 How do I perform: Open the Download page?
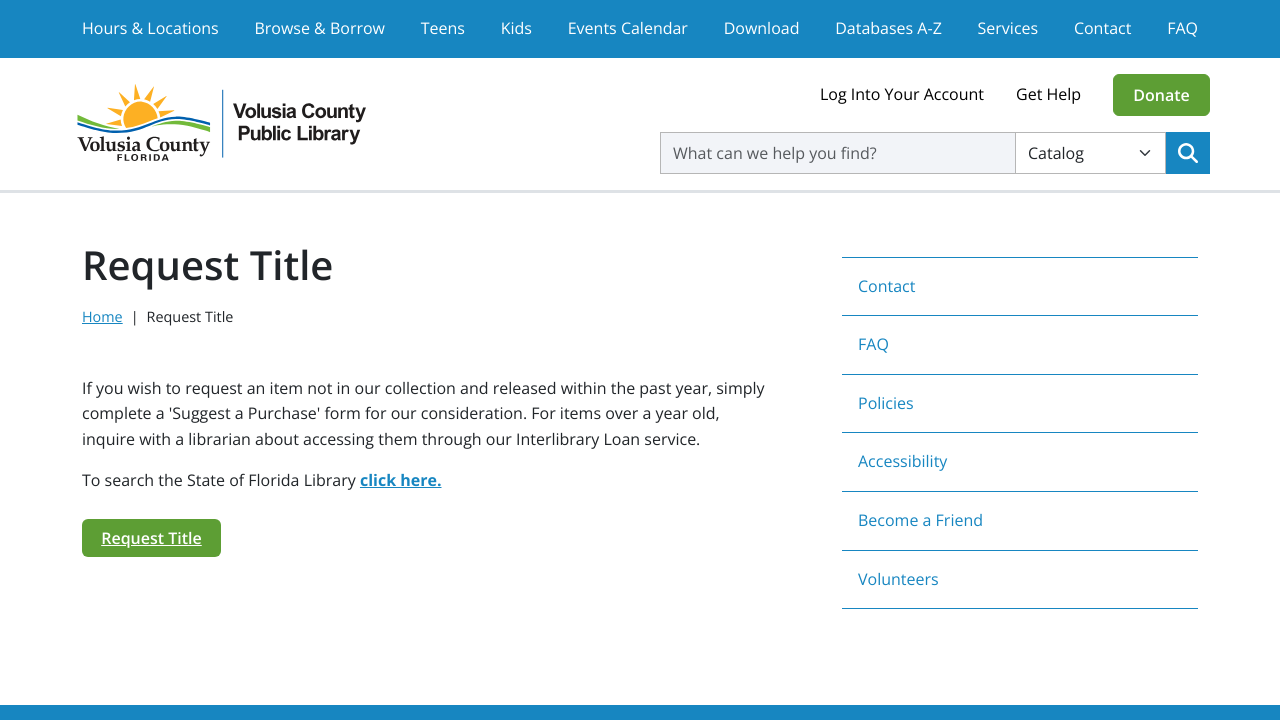761,28
